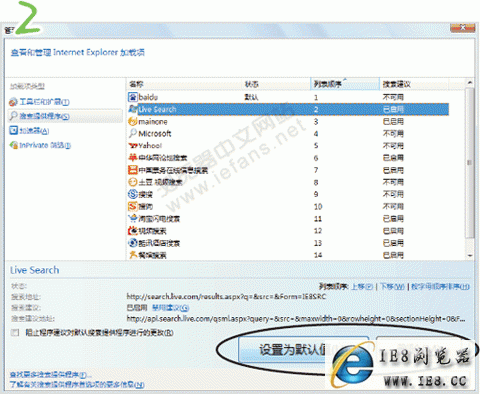Open the 查找更多搜索提供程序(F)... link
This screenshot has width=480, height=394.
pos(50,374)
